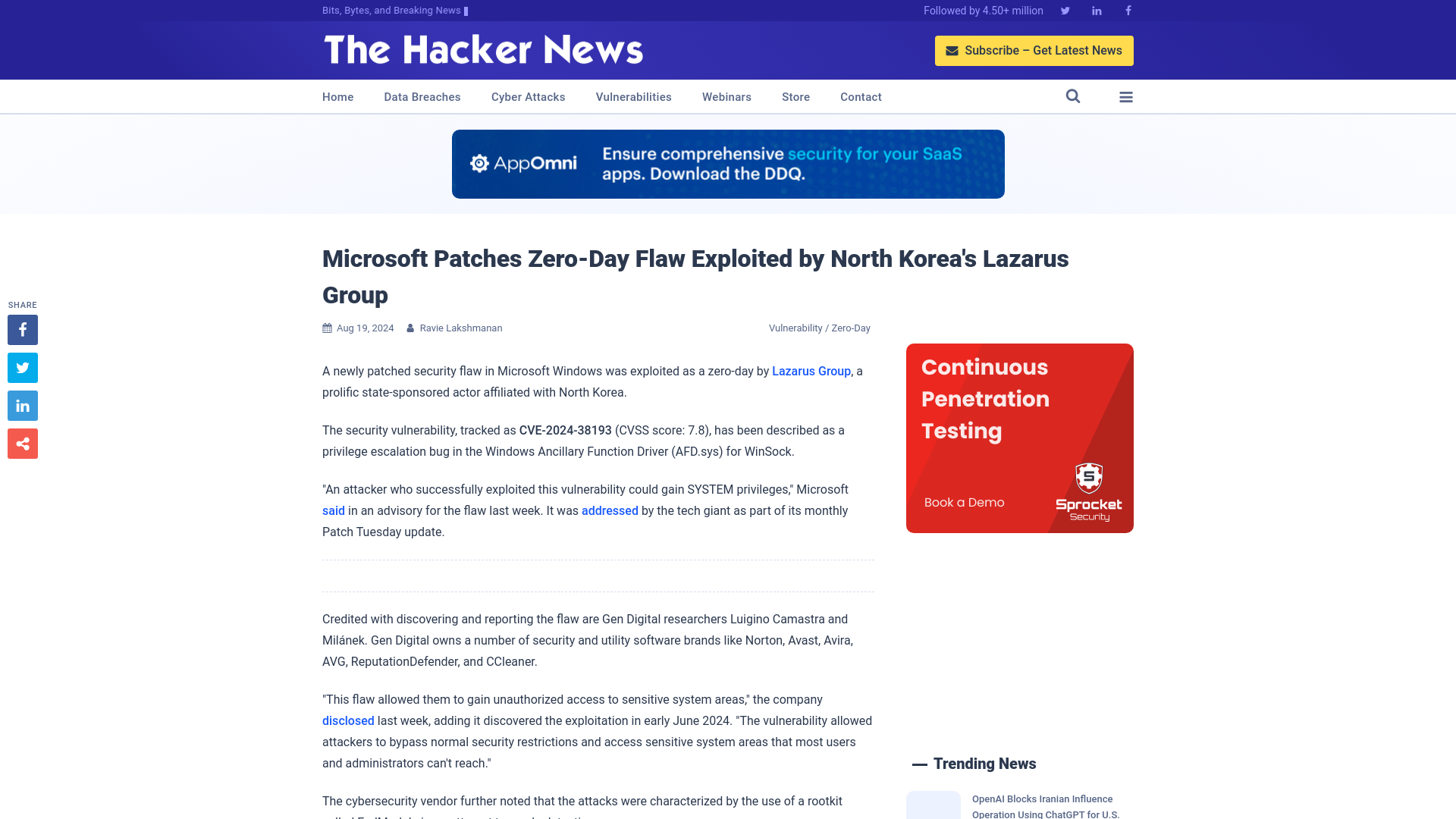This screenshot has height=819, width=1456.
Task: Click the Sprocket Security Book a Demo button
Action: pos(964,502)
